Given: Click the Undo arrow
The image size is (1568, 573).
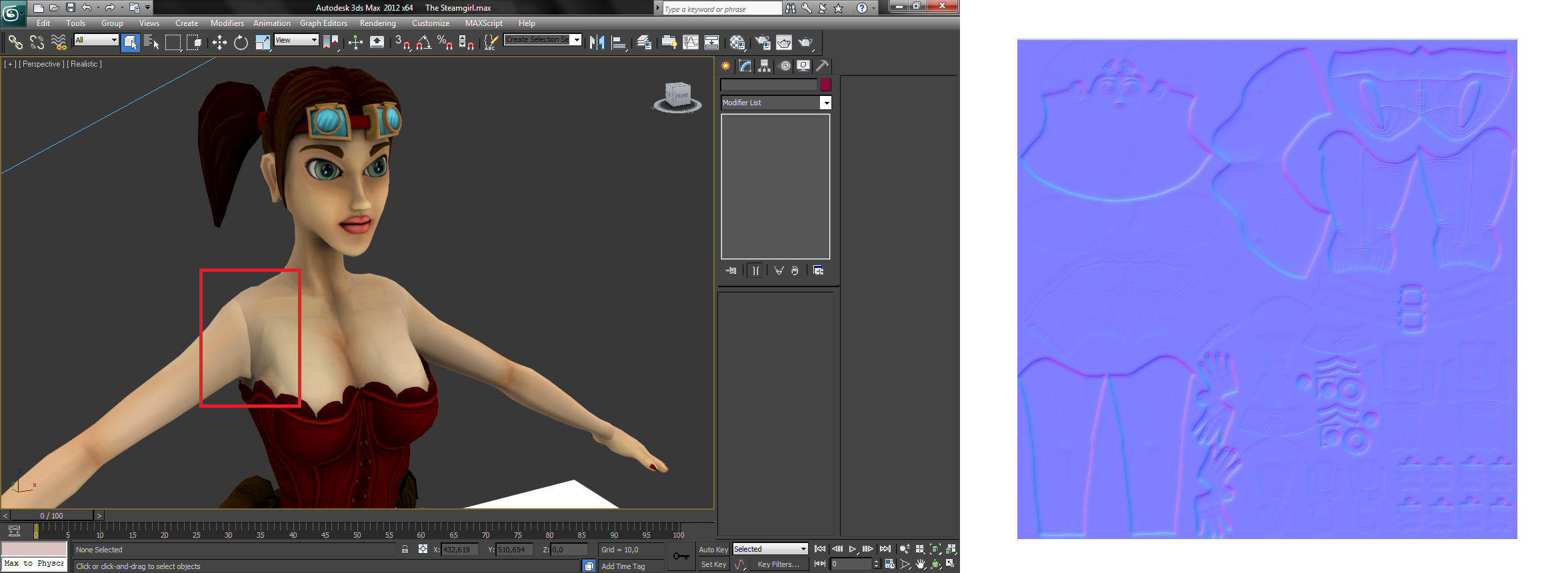Looking at the screenshot, I should pos(87,8).
